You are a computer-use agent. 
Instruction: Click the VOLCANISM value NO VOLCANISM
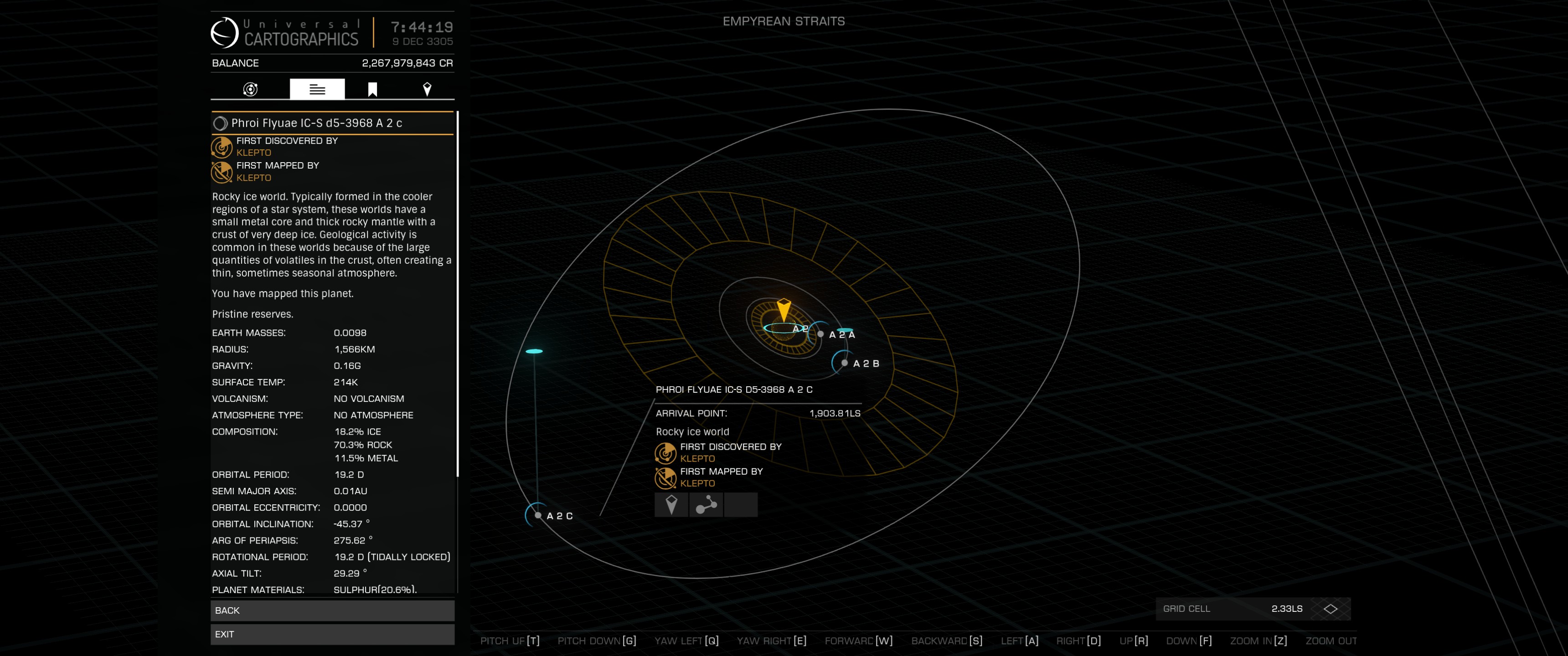(369, 399)
